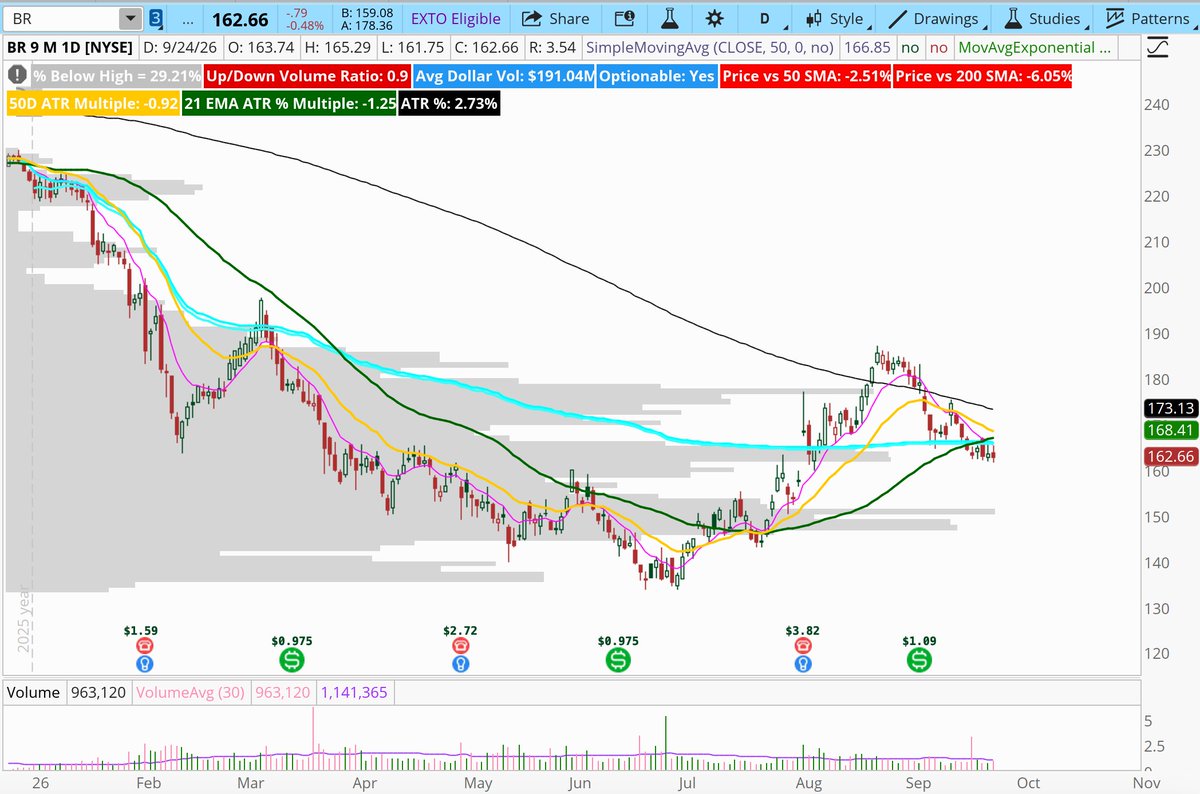Image resolution: width=1200 pixels, height=794 pixels.
Task: Click the 173.13 price bubble on the axis
Action: tap(1169, 409)
